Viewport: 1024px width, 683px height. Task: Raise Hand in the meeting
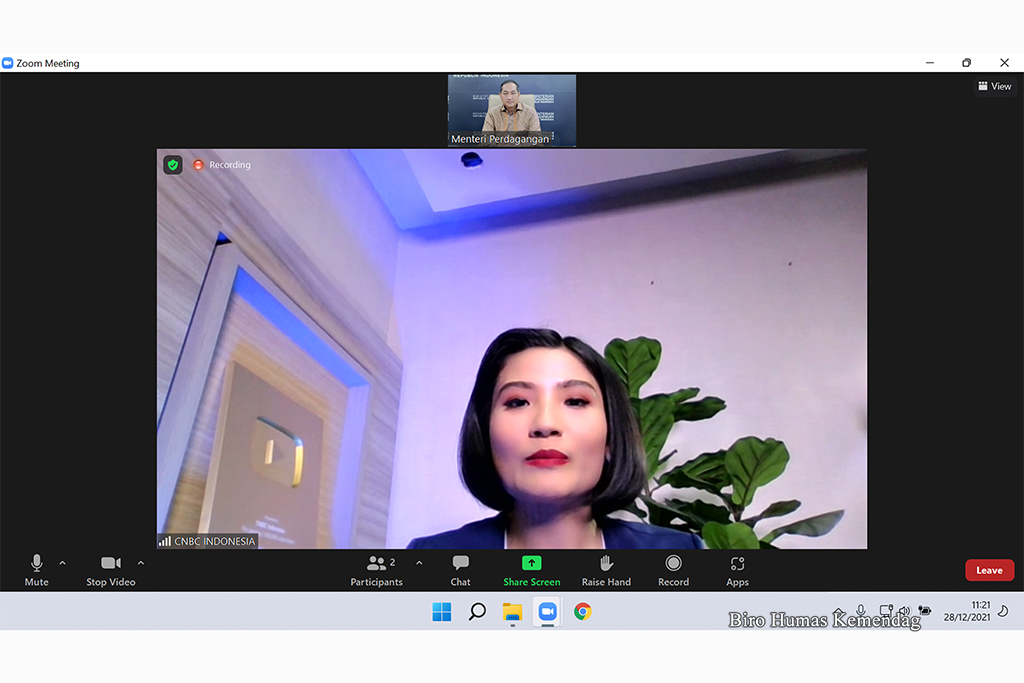[606, 568]
